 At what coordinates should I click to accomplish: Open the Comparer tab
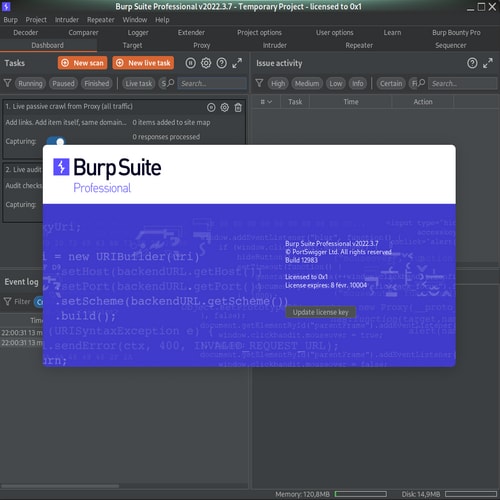click(x=83, y=32)
